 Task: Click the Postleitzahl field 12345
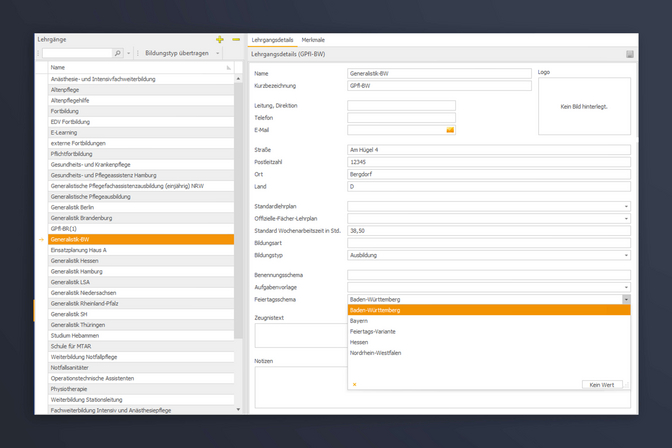pos(489,162)
